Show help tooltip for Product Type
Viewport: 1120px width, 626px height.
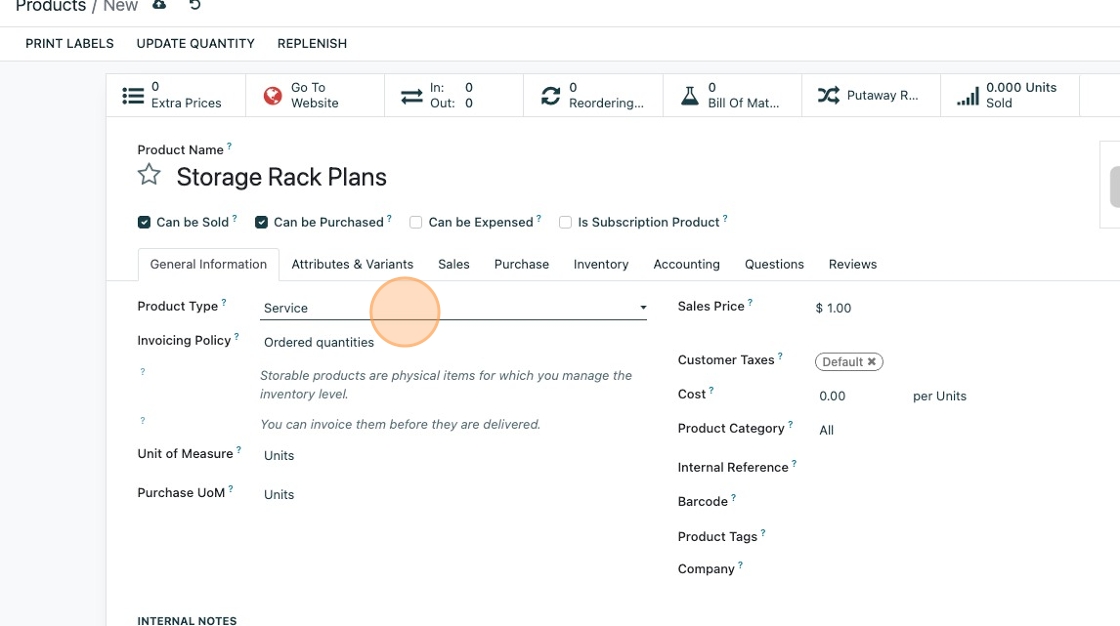pos(224,302)
